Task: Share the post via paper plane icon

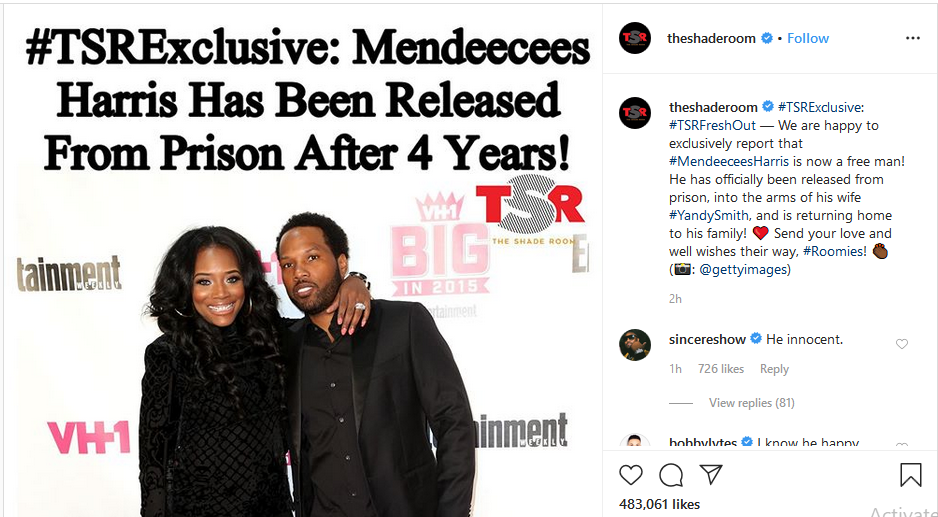Action: point(711,475)
